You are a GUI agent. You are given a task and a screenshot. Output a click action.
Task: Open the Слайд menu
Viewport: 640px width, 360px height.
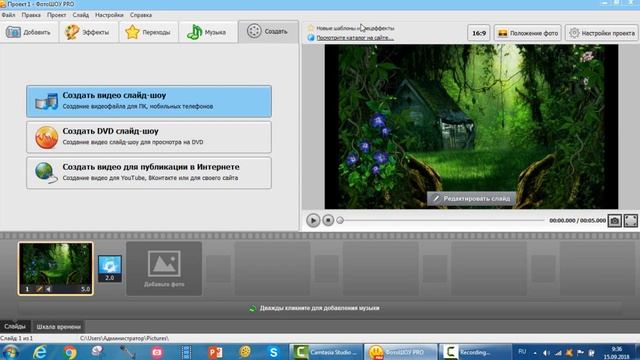click(x=80, y=15)
